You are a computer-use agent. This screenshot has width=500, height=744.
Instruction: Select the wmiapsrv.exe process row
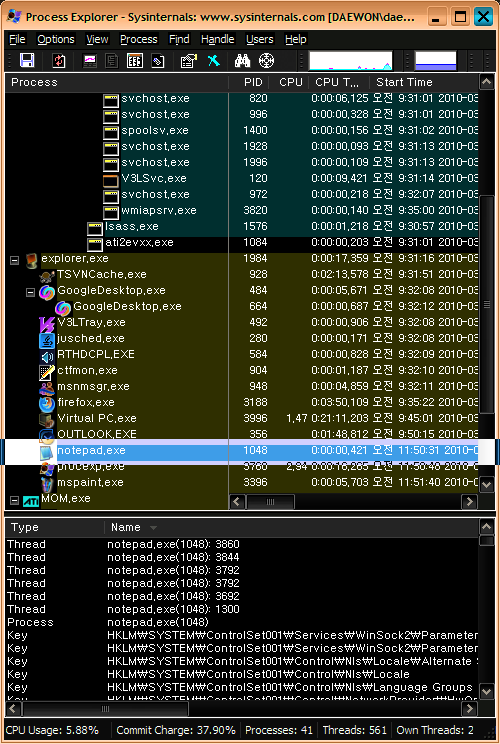pyautogui.click(x=242, y=210)
